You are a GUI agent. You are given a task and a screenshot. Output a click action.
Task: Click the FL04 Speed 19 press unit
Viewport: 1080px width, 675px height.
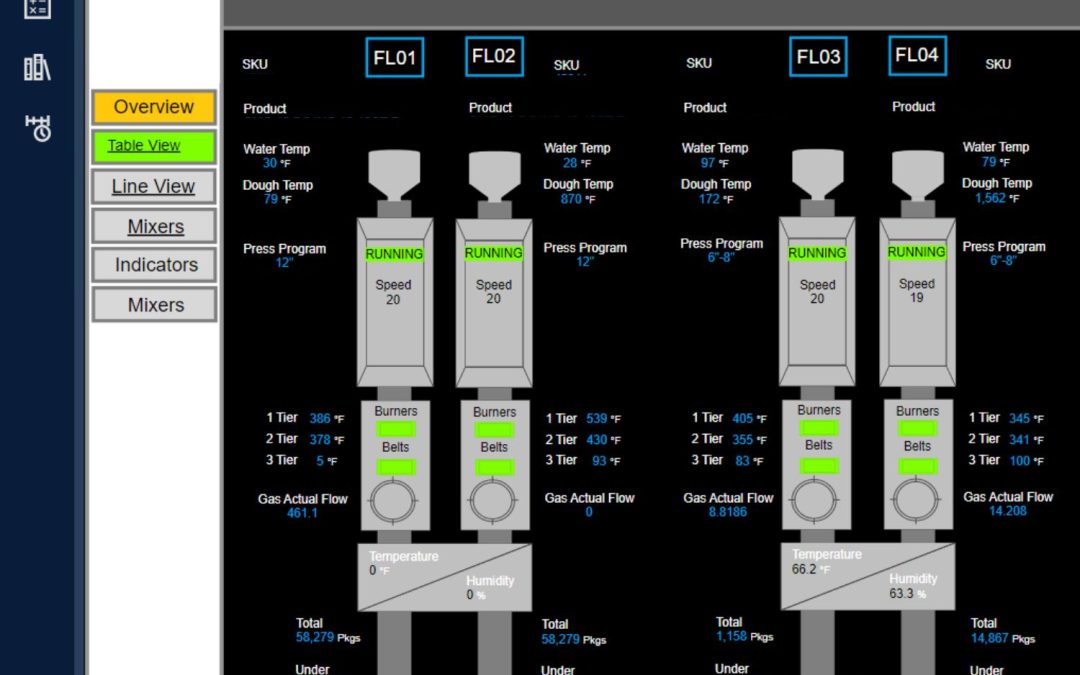pos(917,301)
